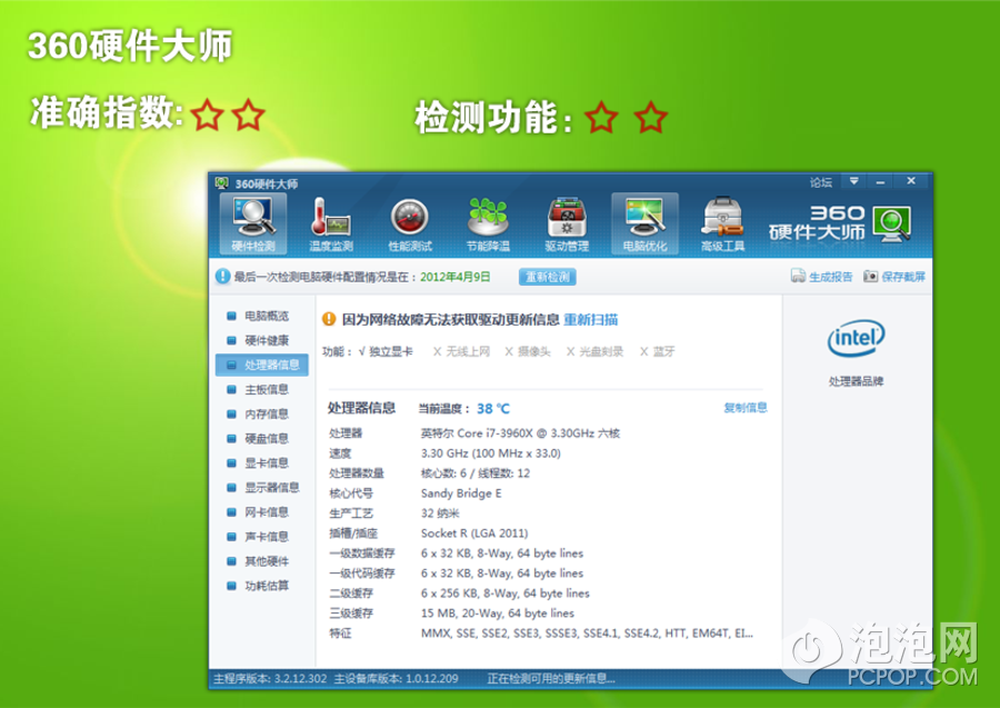Click the 生成报告 report icon

(797, 276)
